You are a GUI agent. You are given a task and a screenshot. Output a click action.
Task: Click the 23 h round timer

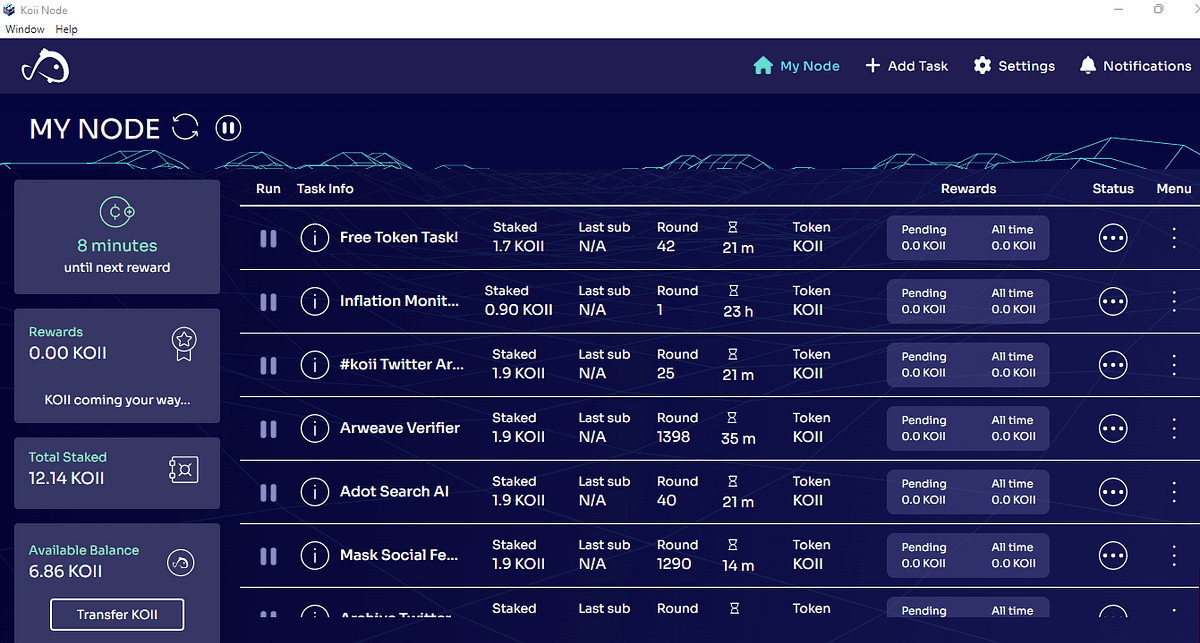tap(738, 311)
